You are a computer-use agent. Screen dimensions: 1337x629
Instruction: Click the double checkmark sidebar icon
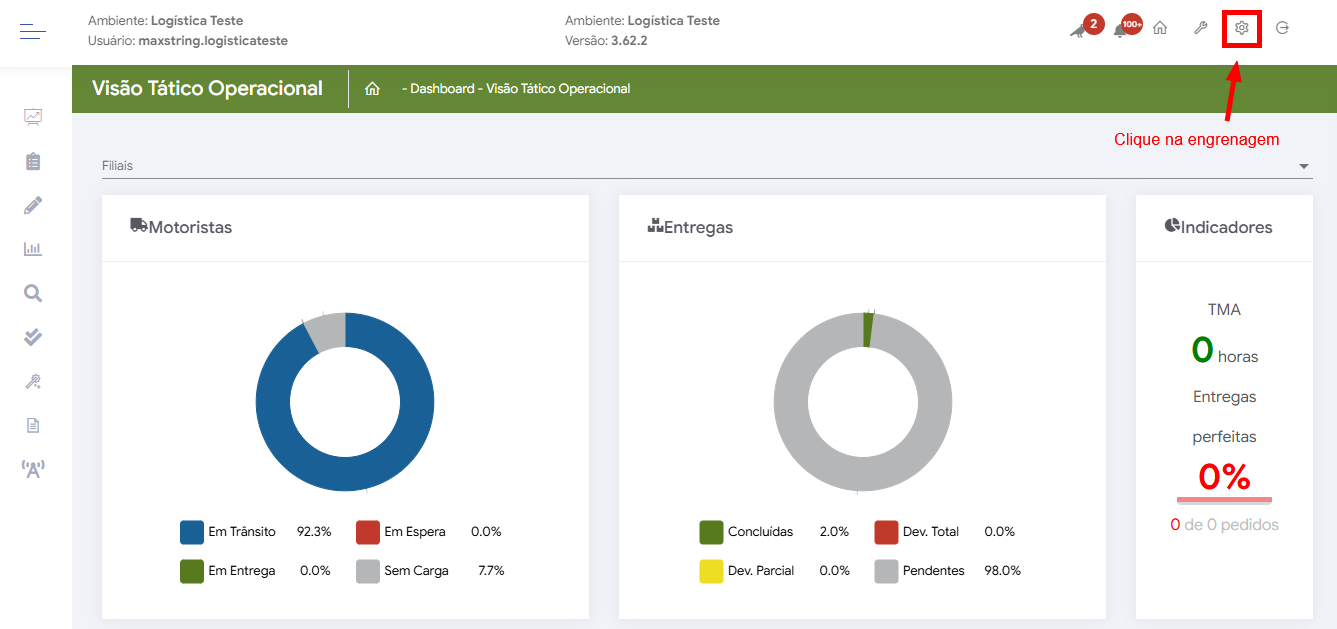(33, 337)
